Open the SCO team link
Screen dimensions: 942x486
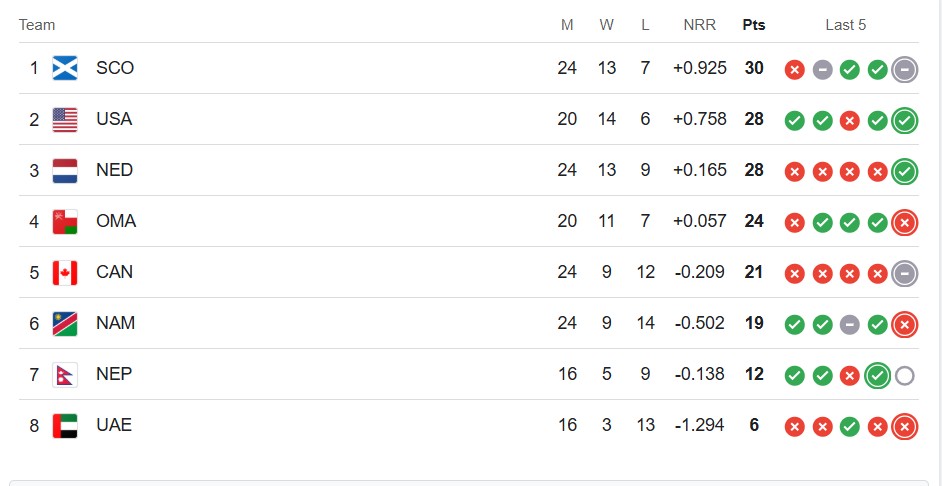[x=115, y=68]
